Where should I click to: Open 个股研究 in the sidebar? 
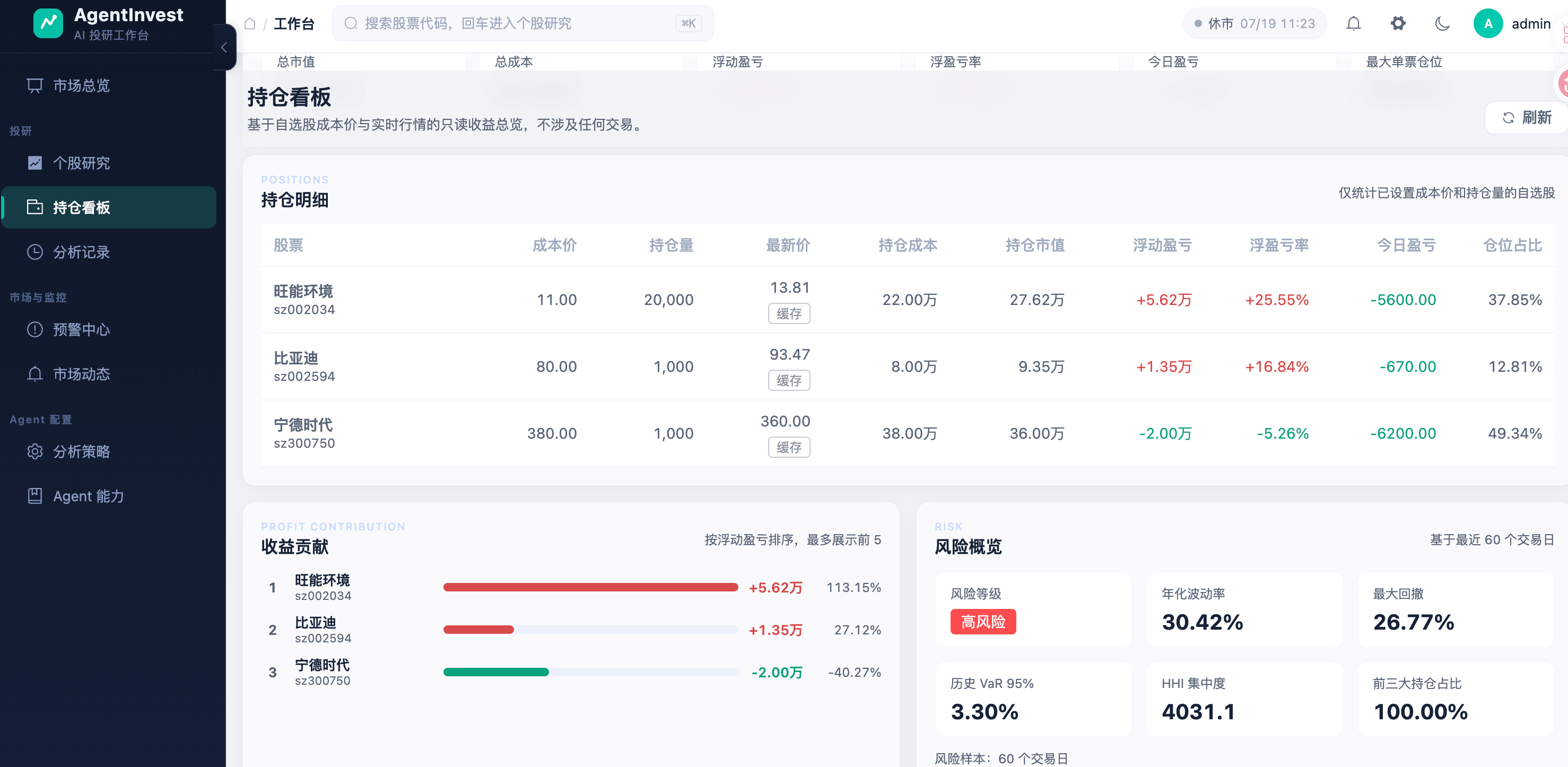click(x=108, y=163)
